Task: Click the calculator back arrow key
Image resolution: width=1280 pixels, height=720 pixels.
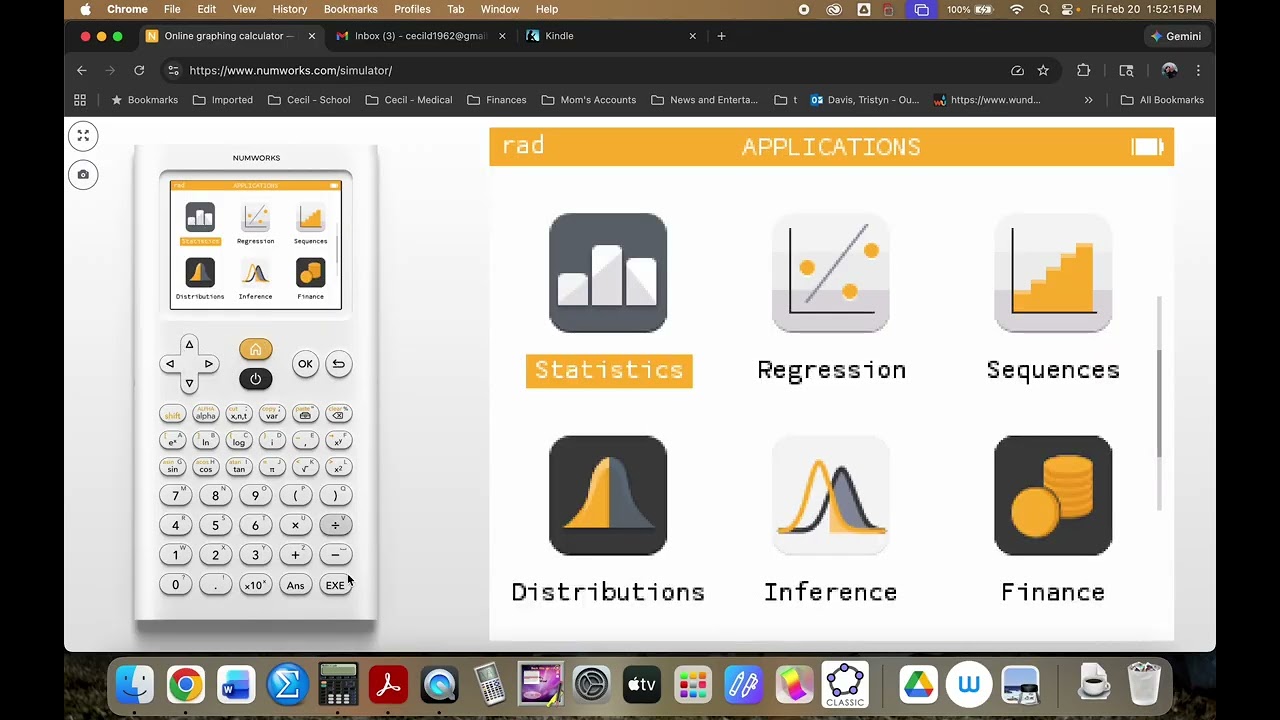Action: [338, 364]
